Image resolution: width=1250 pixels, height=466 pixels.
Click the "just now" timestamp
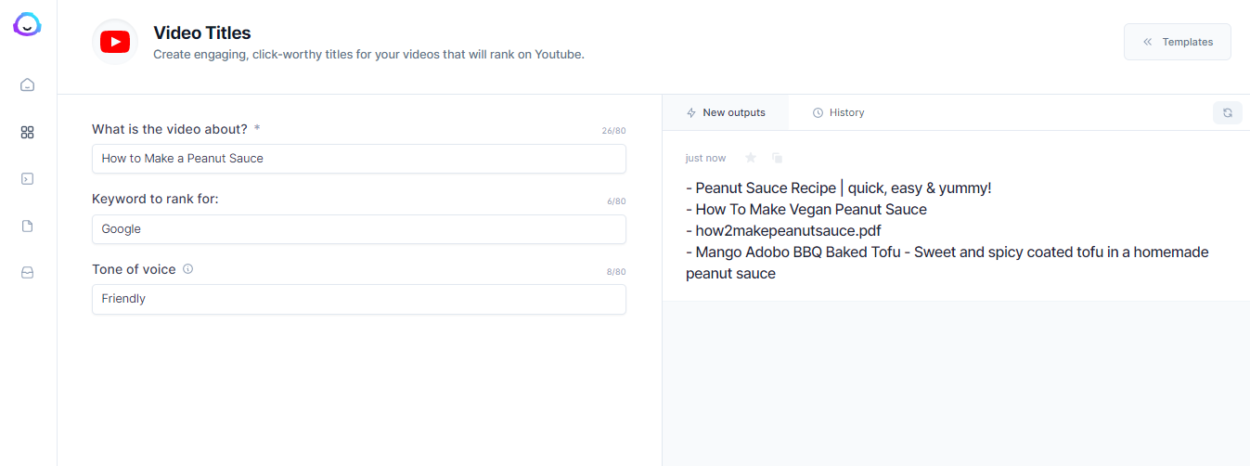pyautogui.click(x=705, y=158)
